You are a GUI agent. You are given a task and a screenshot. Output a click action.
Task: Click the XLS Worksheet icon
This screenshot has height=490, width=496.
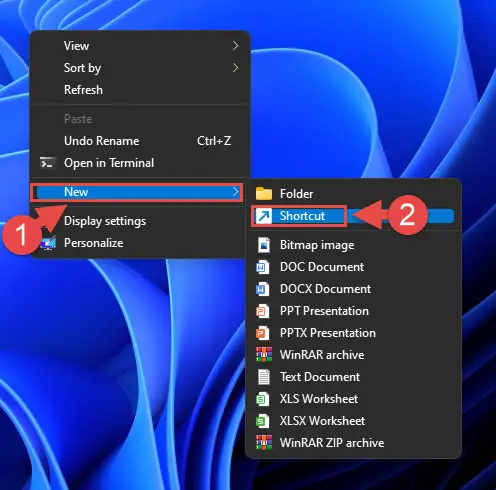[x=263, y=399]
